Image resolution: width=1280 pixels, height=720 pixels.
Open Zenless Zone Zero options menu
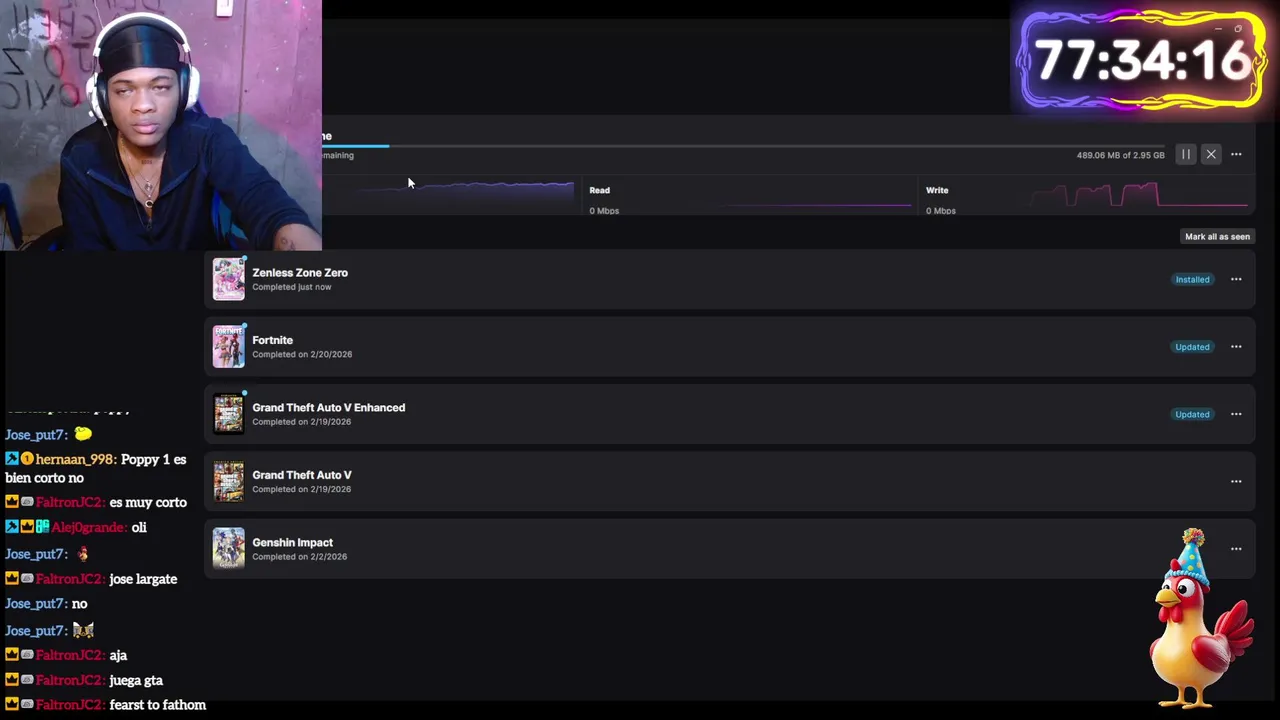point(1236,280)
